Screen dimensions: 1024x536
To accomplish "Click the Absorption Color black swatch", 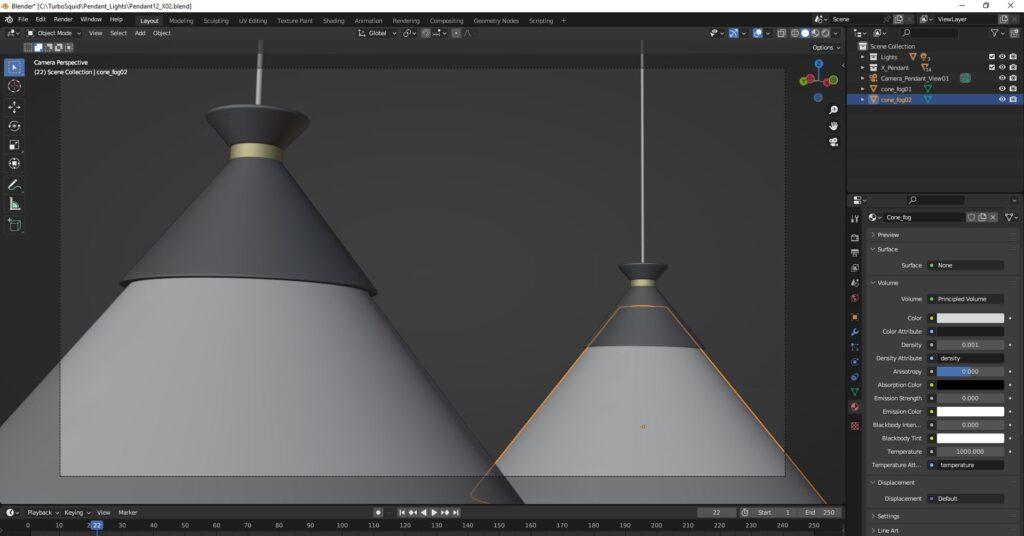I will pos(969,385).
